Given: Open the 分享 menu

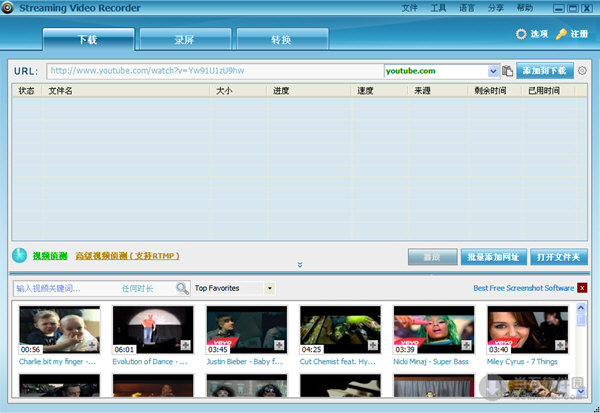Looking at the screenshot, I should coord(496,8).
